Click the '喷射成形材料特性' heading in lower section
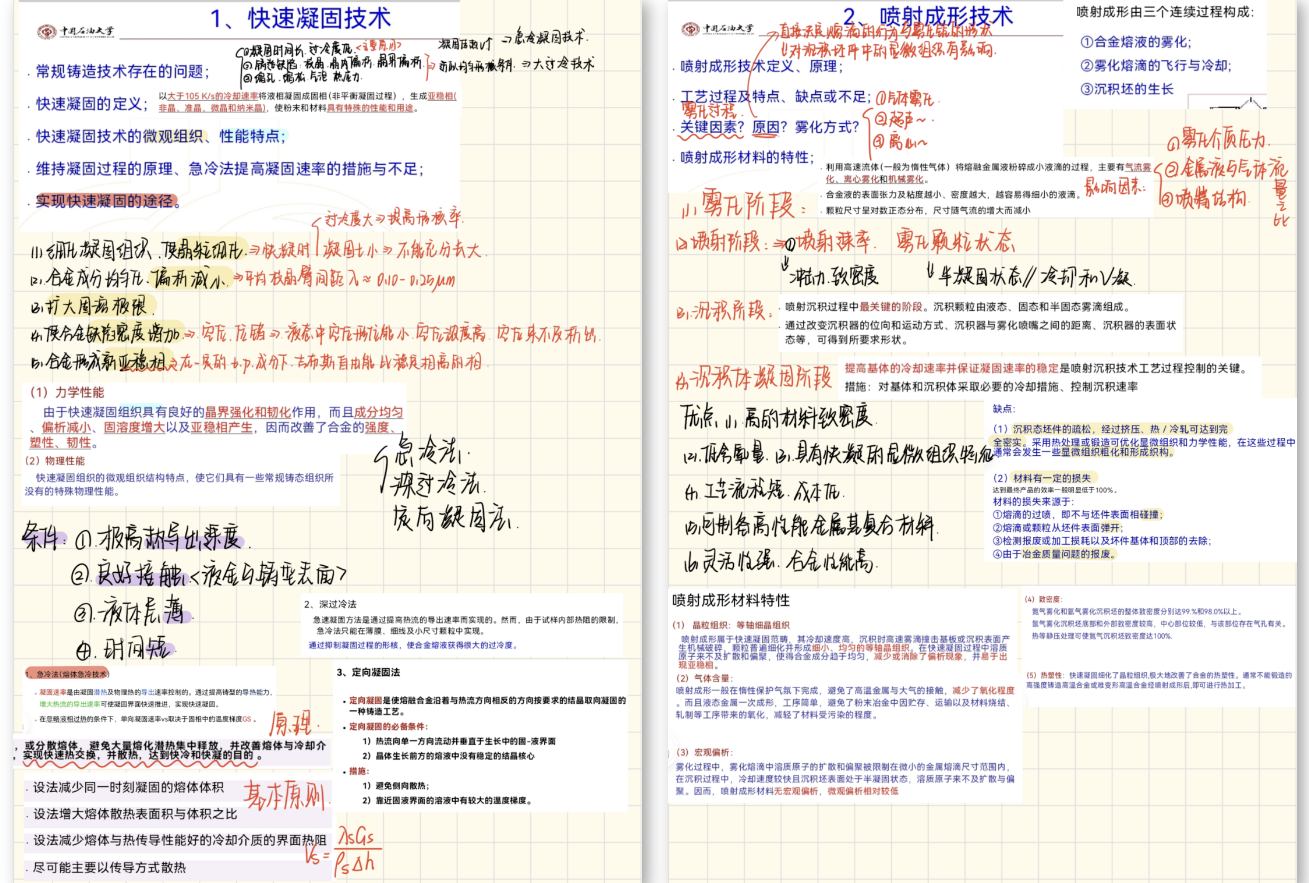Image resolution: width=1309 pixels, height=883 pixels. click(x=731, y=601)
